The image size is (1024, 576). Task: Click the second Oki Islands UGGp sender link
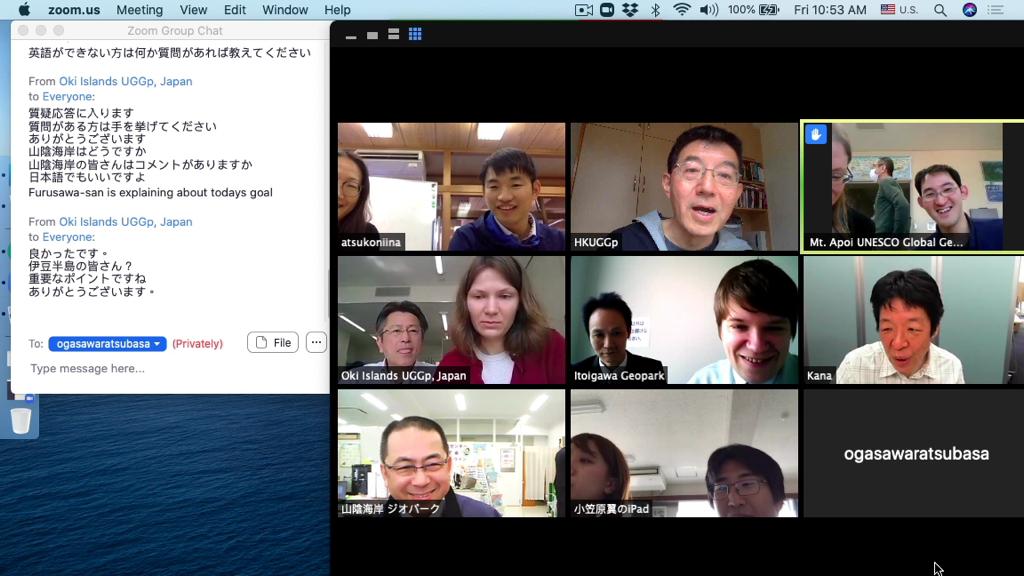click(x=125, y=222)
